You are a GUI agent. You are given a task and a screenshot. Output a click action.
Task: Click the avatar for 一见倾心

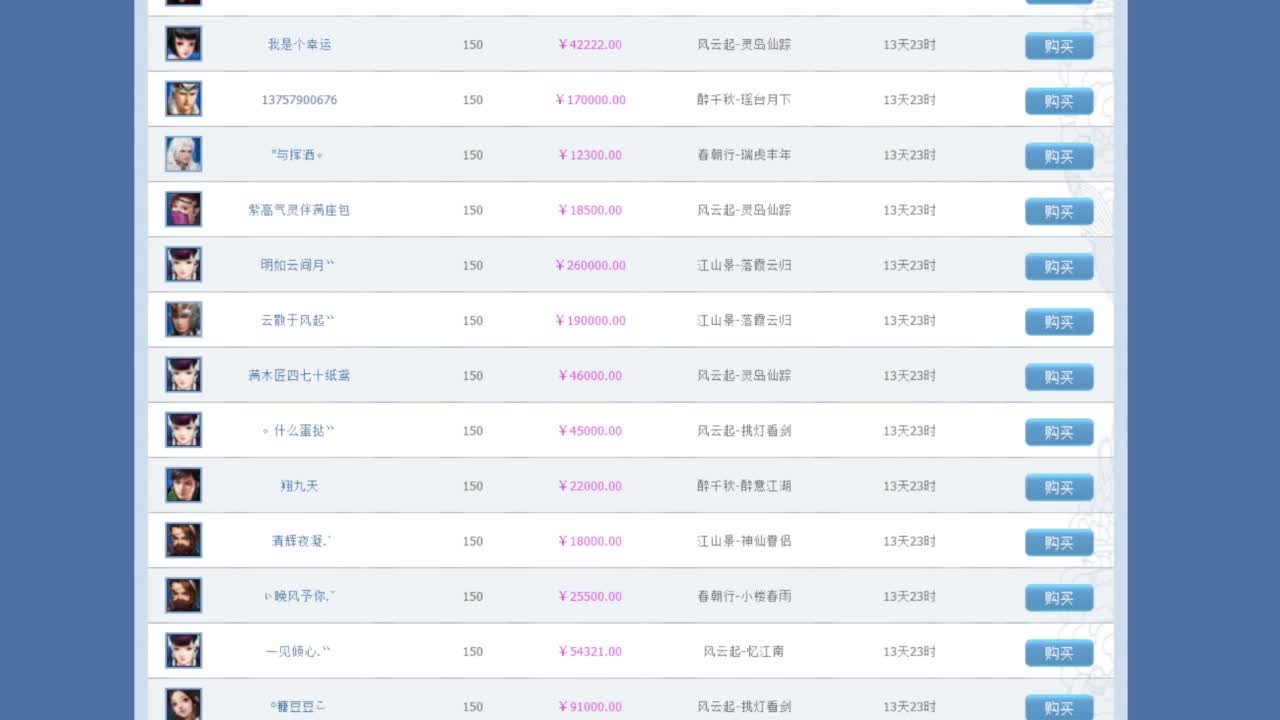coord(183,650)
